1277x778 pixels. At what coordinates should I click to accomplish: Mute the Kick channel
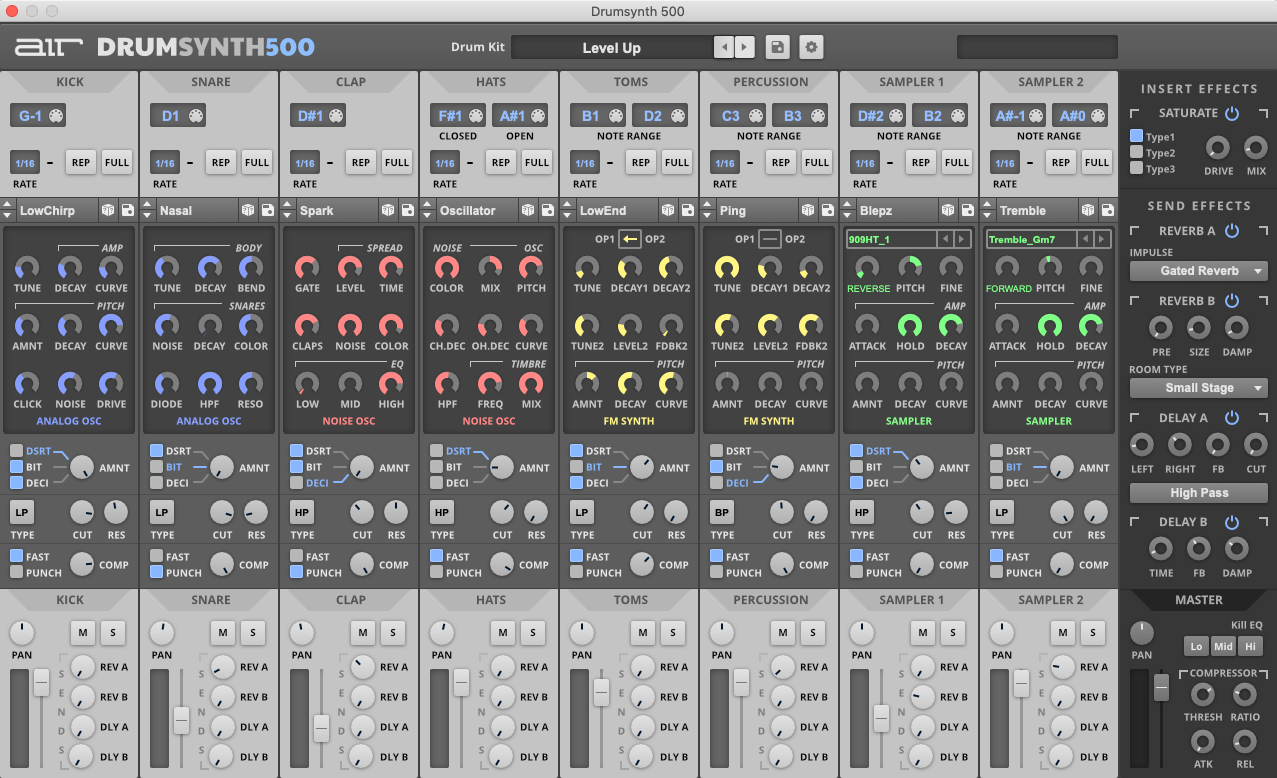(x=83, y=633)
